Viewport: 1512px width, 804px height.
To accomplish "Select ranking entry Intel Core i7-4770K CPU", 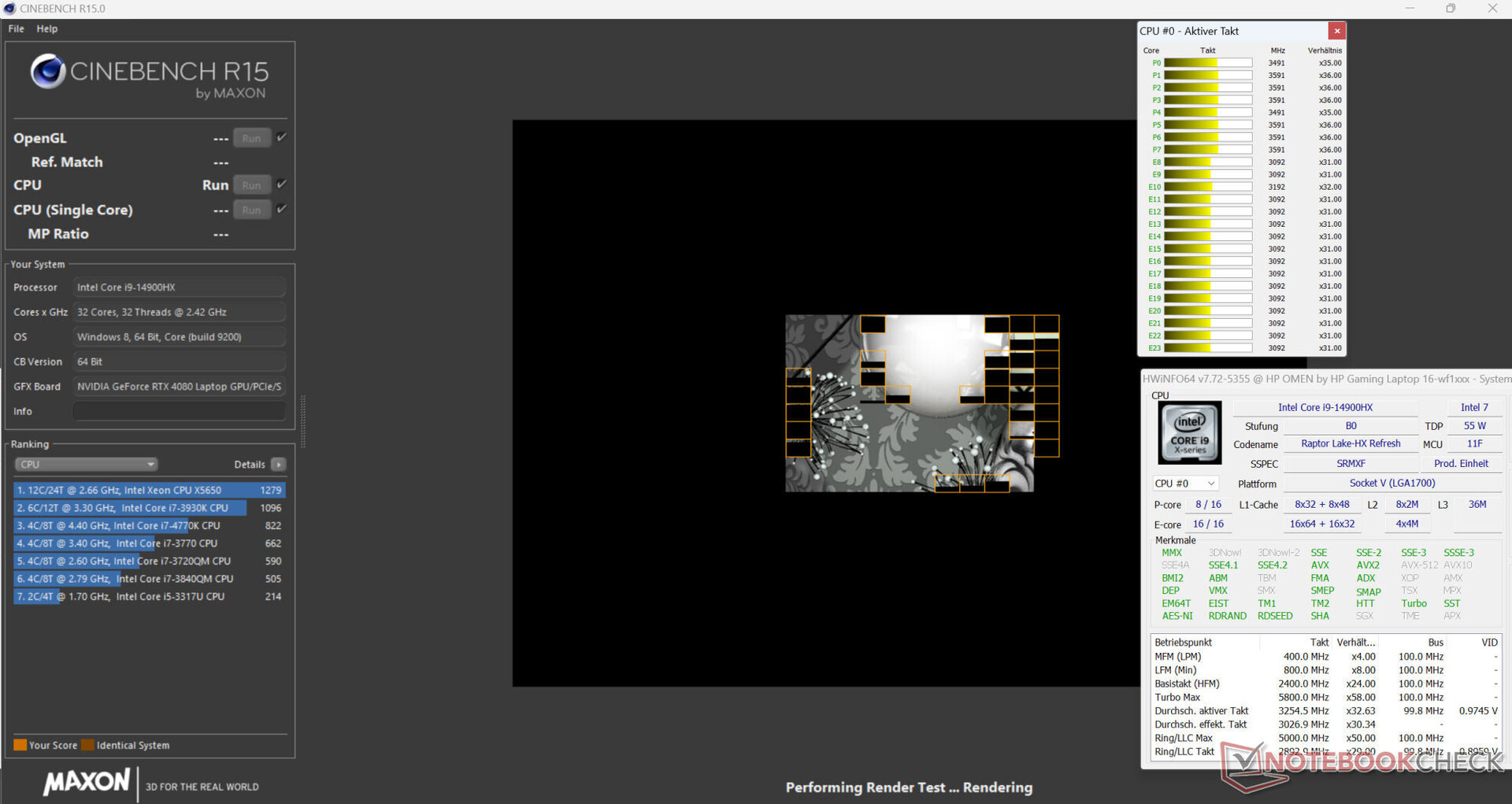I will click(150, 525).
